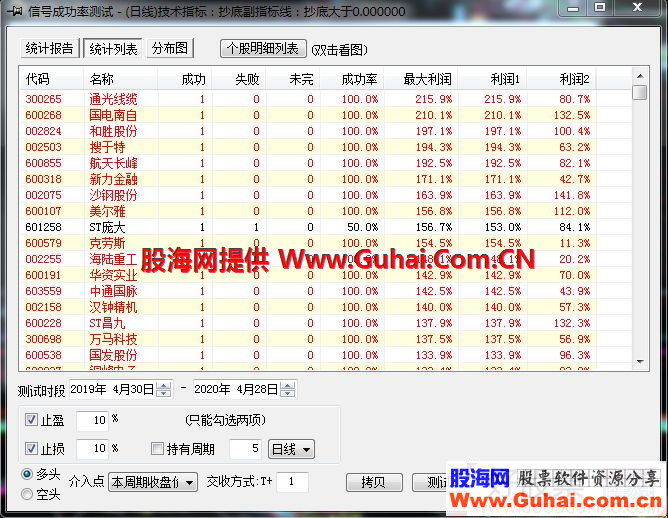Select row 300265 通光线缆
The height and width of the screenshot is (518, 668).
(326, 99)
